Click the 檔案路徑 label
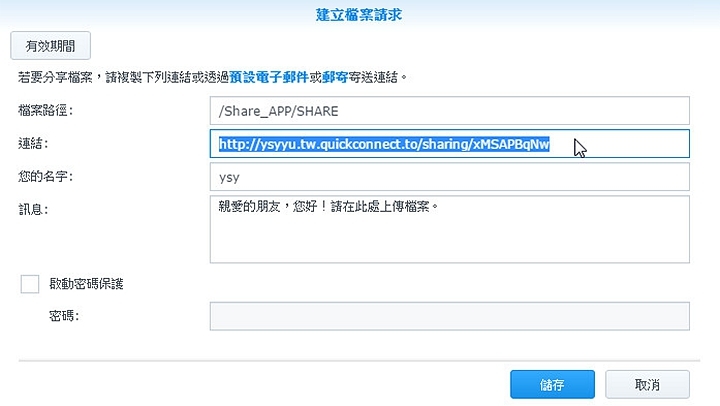This screenshot has height=406, width=720. 45,111
